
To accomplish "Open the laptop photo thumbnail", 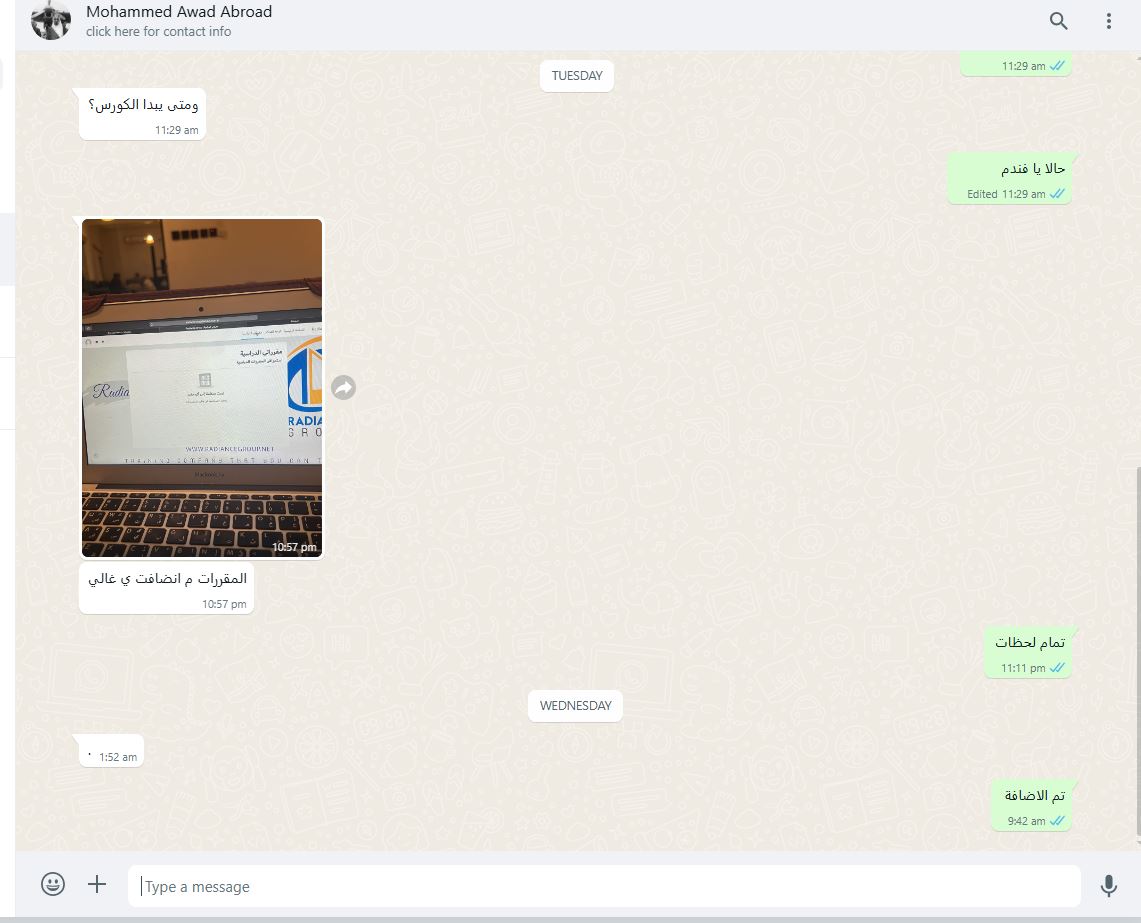I will pos(202,387).
